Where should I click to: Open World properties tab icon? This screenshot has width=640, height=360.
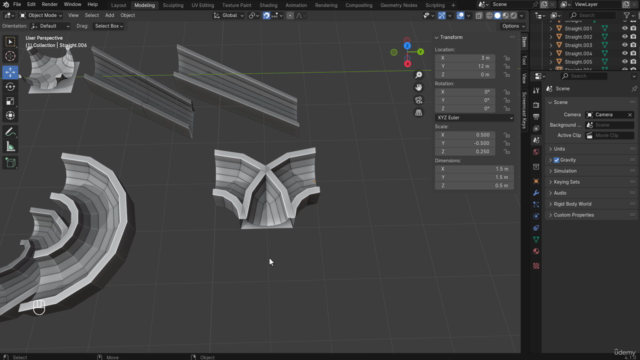pyautogui.click(x=536, y=152)
